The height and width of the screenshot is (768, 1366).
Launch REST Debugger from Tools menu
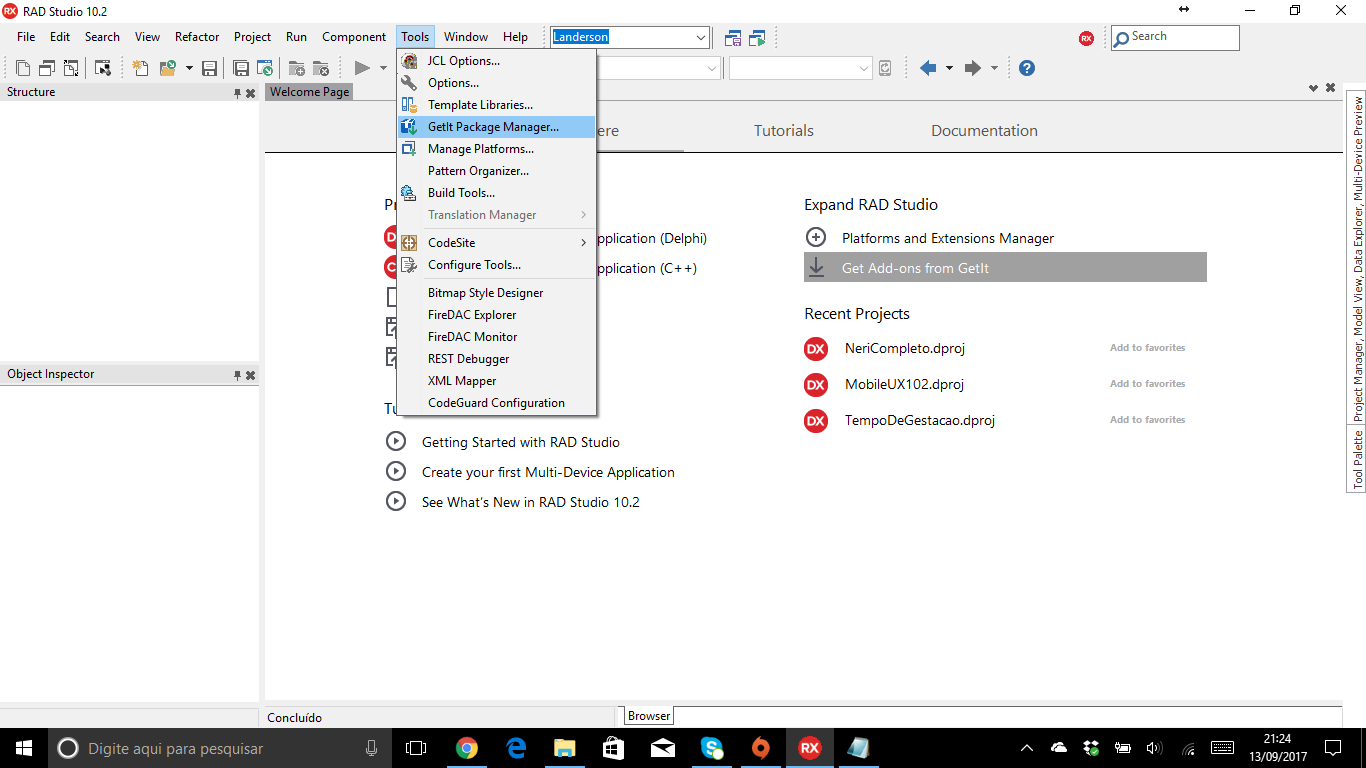(x=497, y=359)
